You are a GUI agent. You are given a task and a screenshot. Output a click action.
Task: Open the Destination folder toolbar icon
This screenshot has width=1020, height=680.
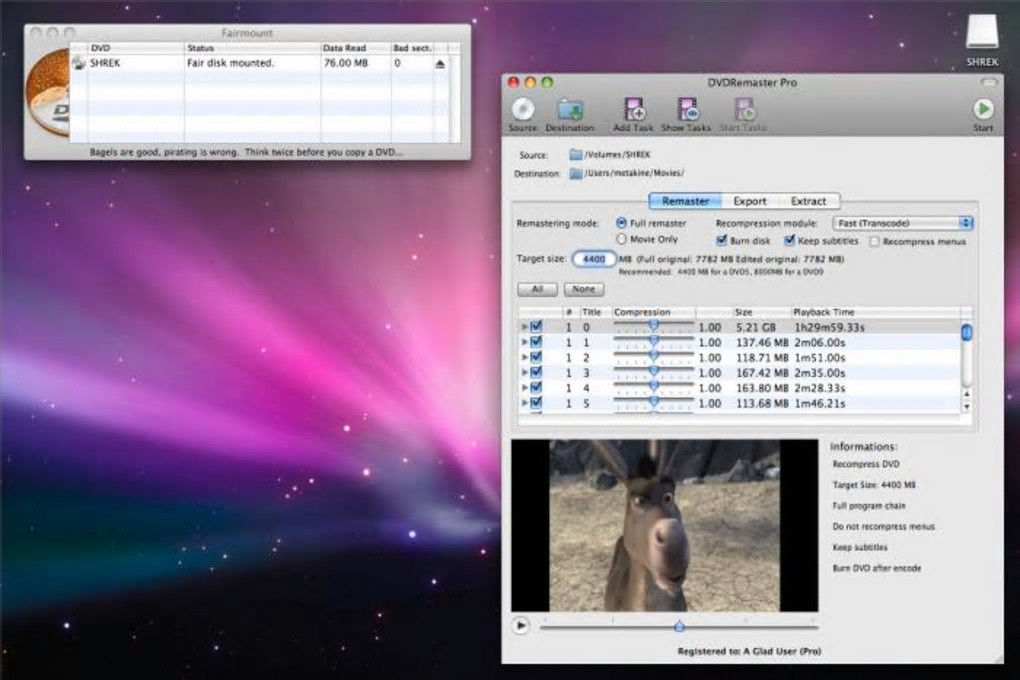570,109
